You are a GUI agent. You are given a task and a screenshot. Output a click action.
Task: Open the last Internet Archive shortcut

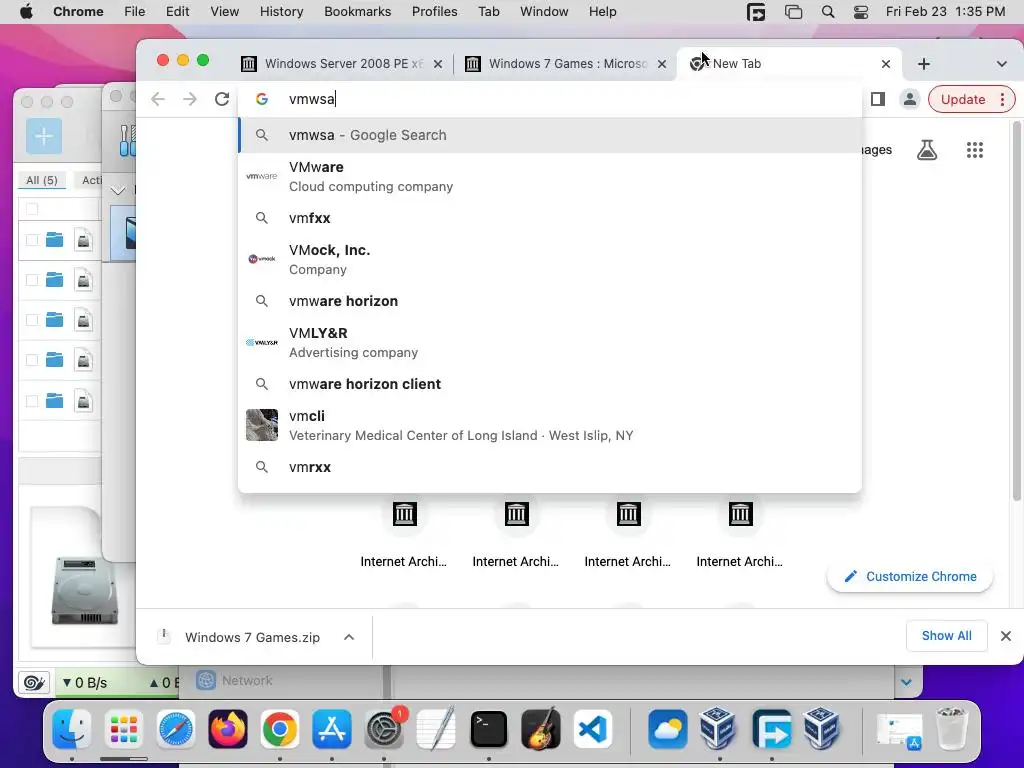pos(740,534)
